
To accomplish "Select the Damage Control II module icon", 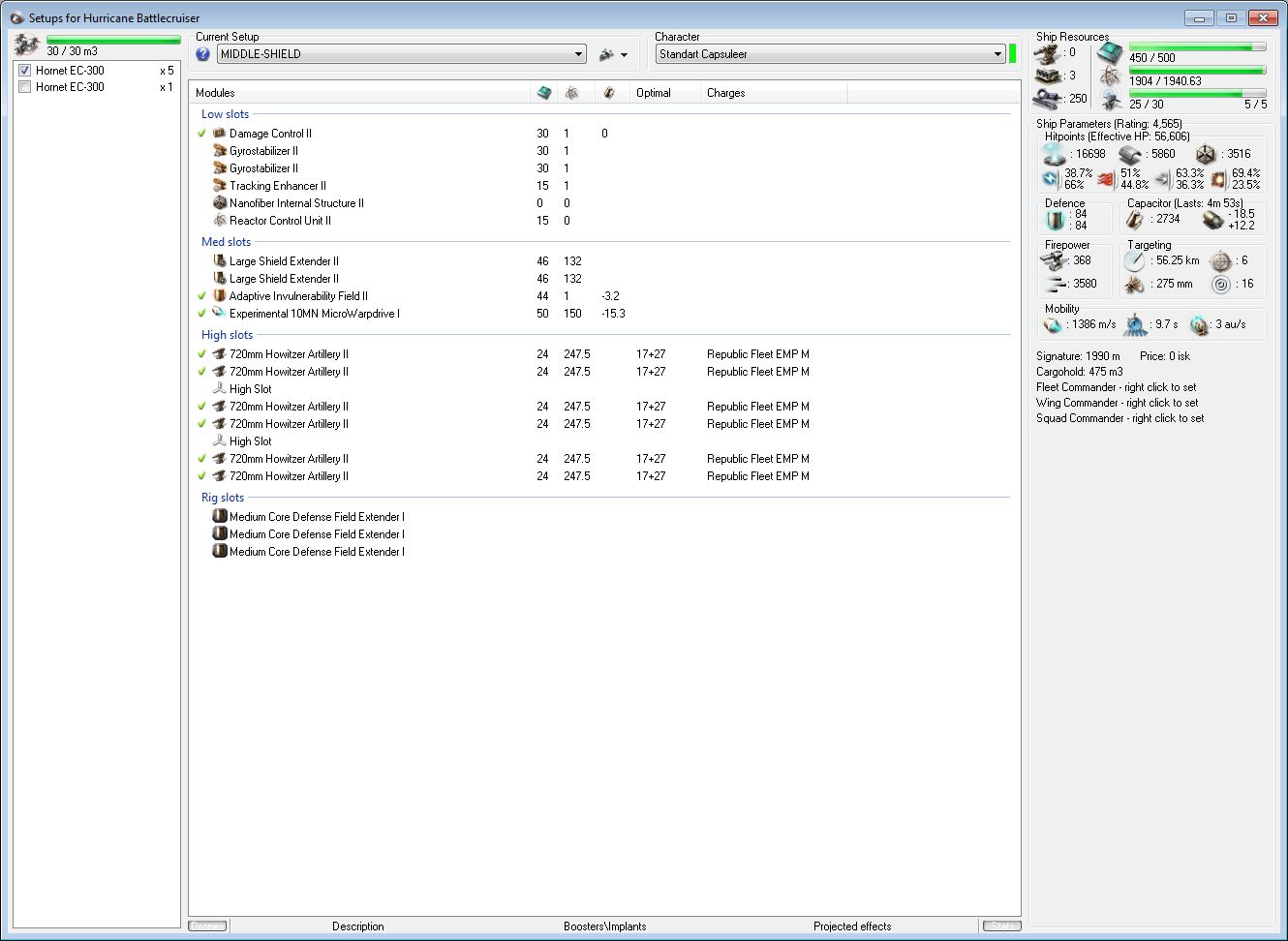I will (220, 134).
